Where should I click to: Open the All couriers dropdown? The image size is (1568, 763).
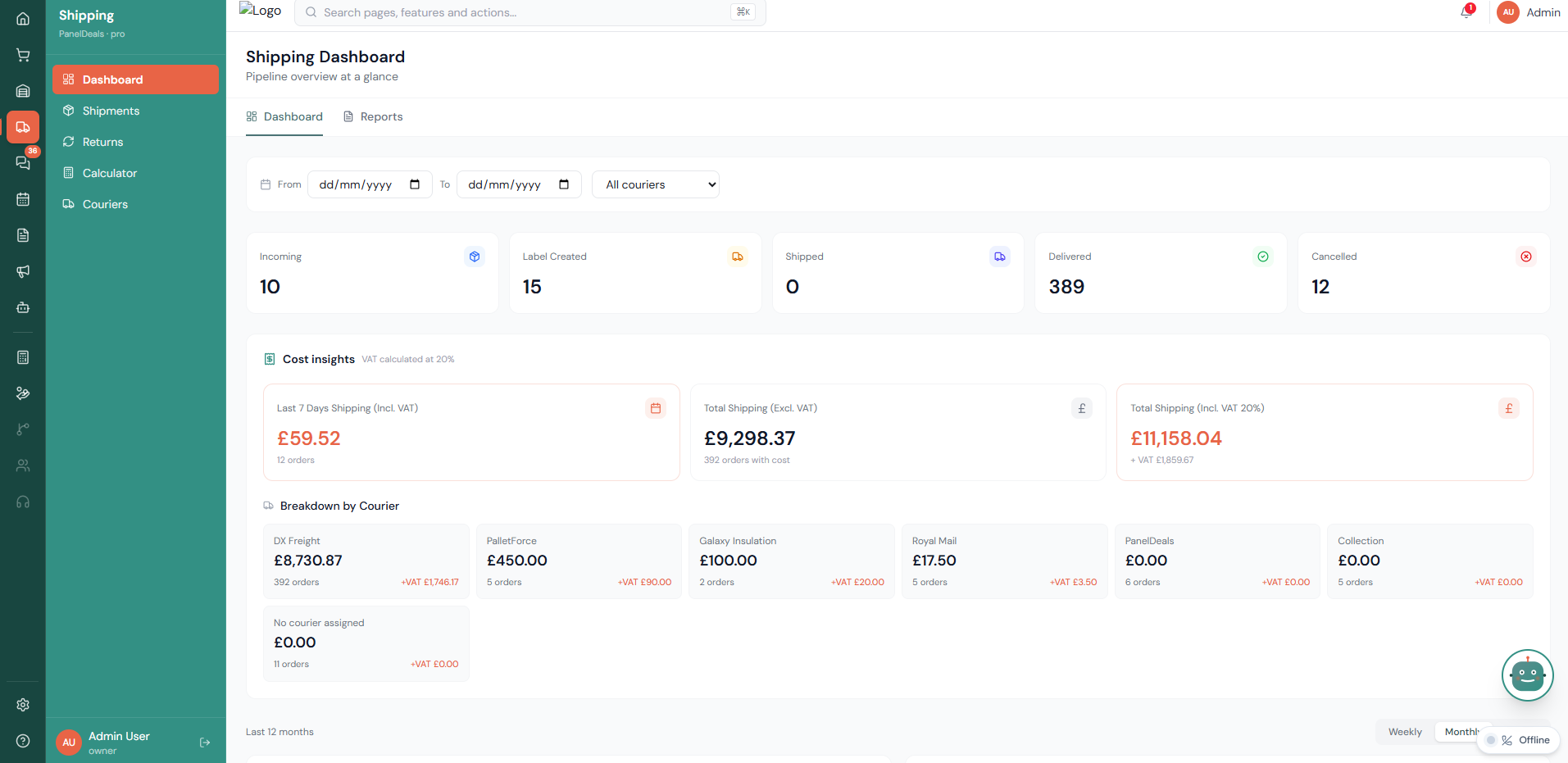(x=656, y=184)
